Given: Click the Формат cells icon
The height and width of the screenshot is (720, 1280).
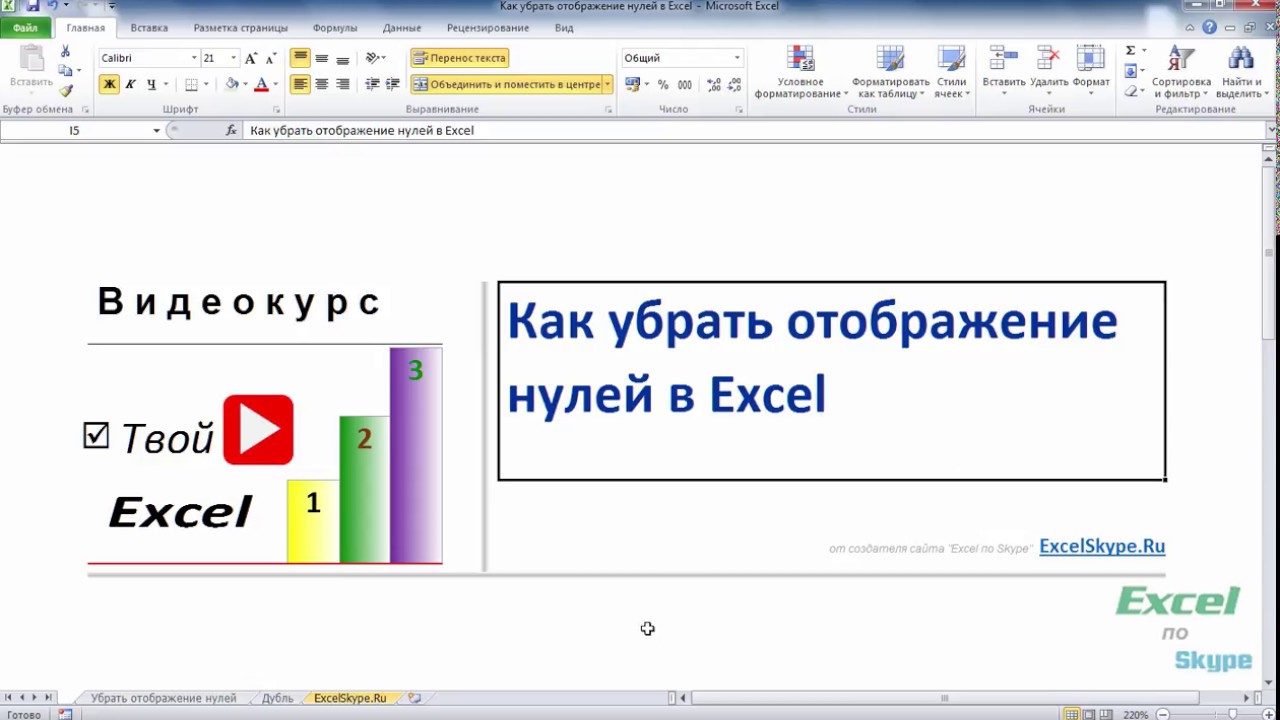Looking at the screenshot, I should tap(1091, 58).
